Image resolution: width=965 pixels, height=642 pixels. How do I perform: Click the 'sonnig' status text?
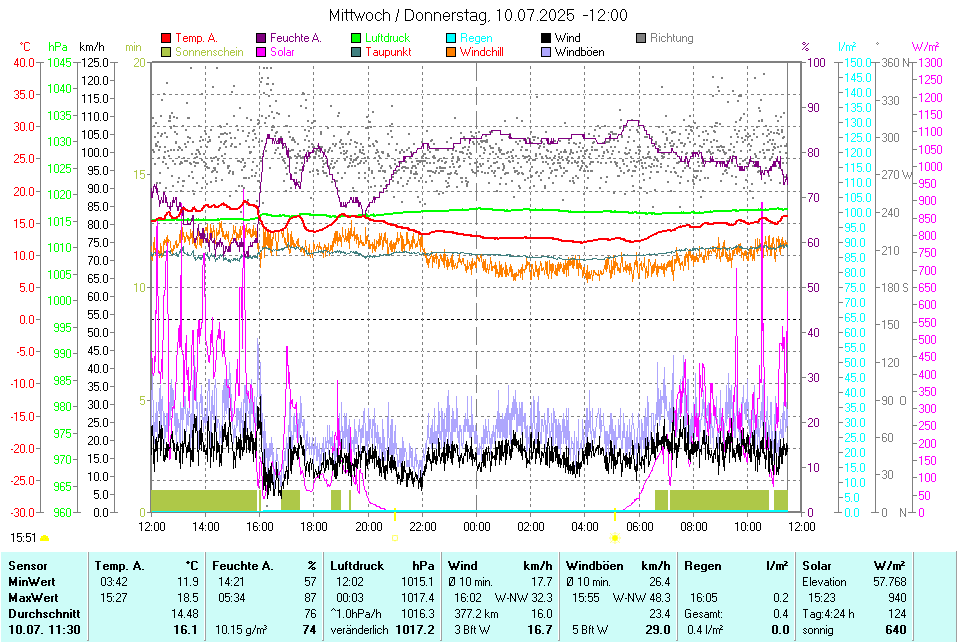[818, 630]
